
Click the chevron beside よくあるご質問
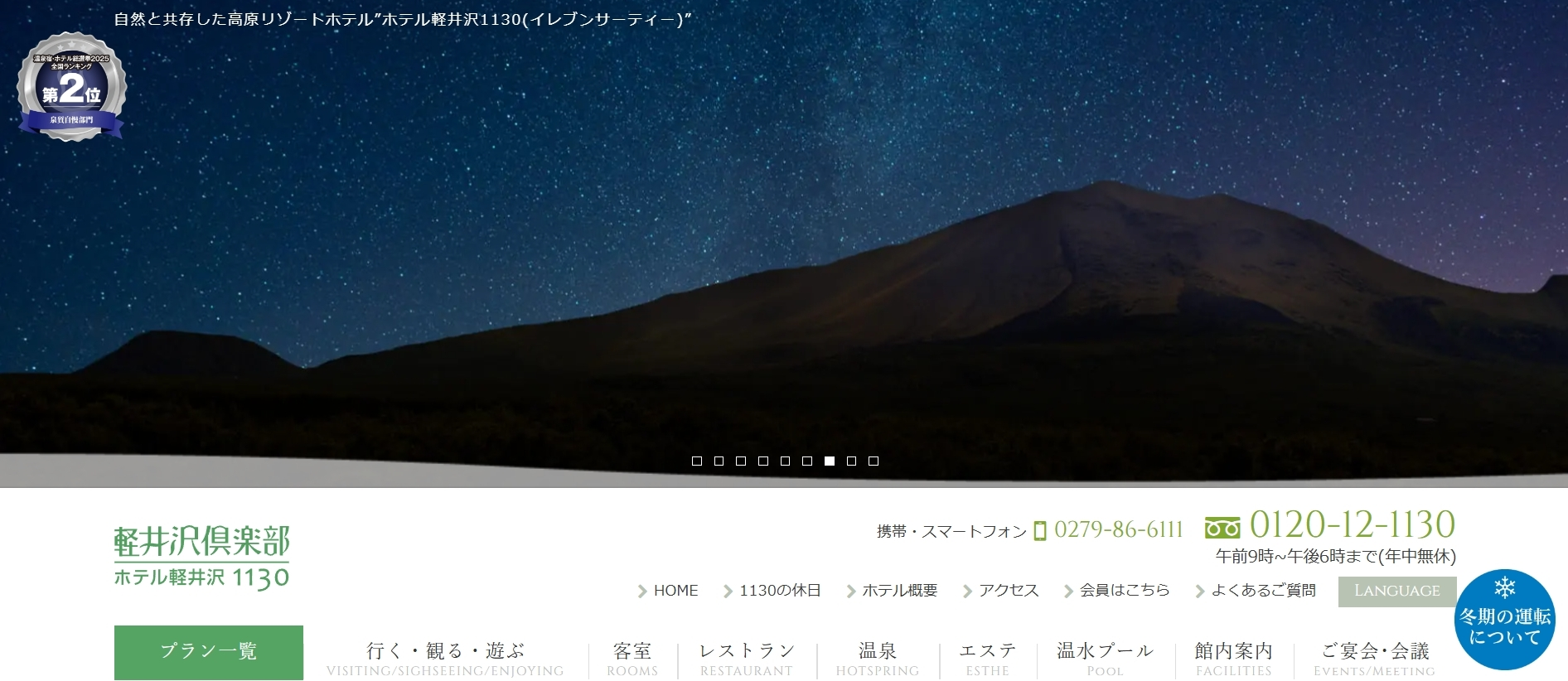coord(1200,591)
